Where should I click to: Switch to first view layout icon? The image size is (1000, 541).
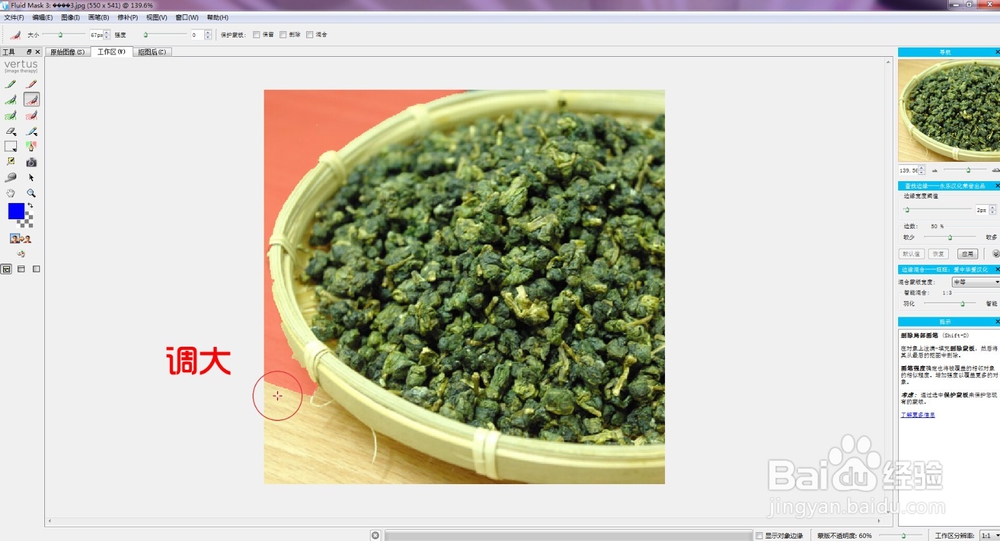coord(6,269)
